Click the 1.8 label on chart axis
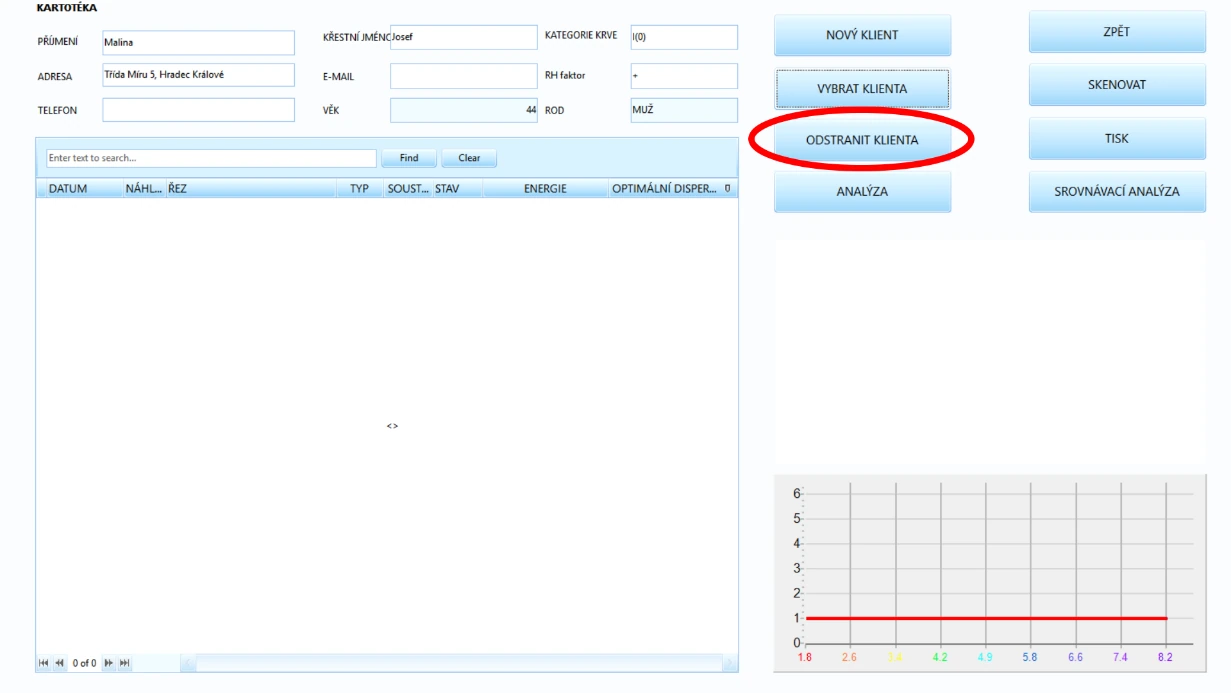Viewport: 1231px width, 693px height. click(x=805, y=657)
